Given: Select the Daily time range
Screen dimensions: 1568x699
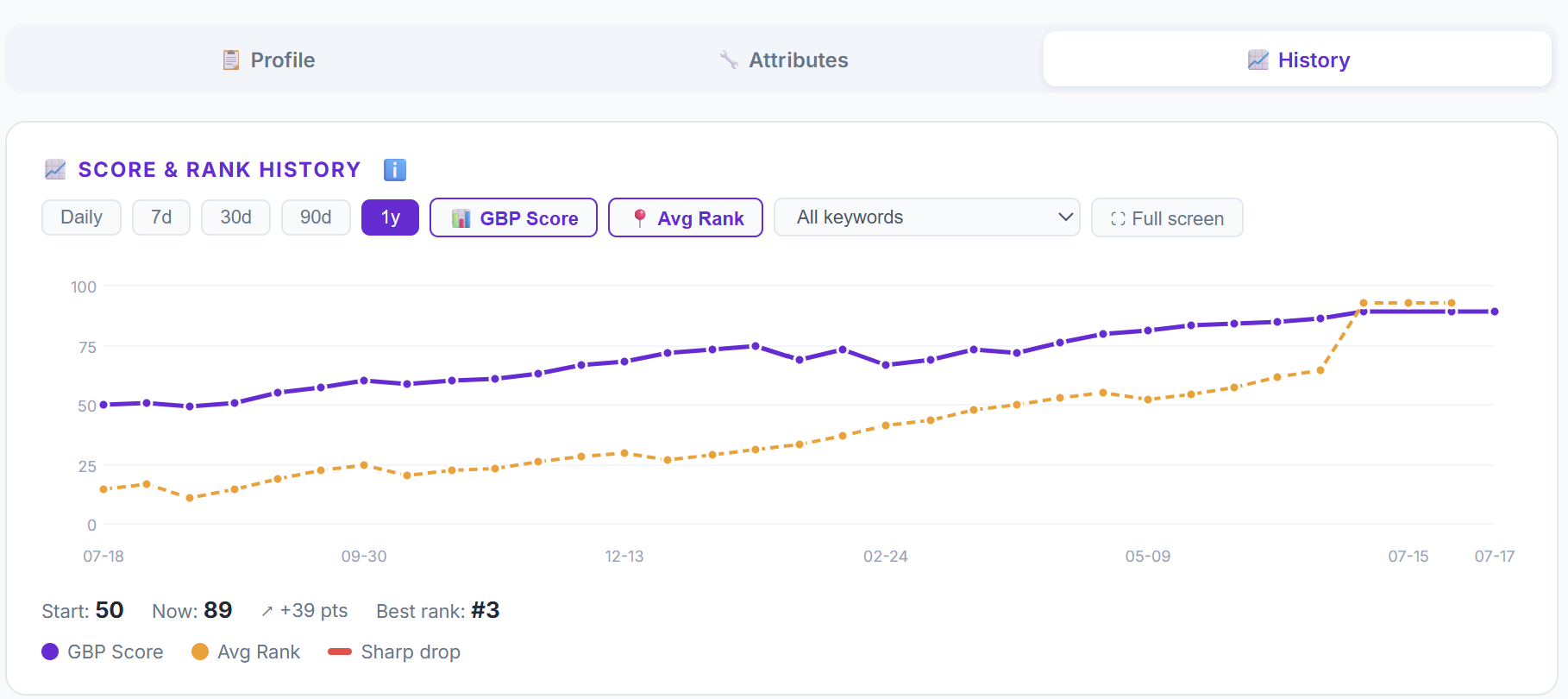Looking at the screenshot, I should coord(81,217).
